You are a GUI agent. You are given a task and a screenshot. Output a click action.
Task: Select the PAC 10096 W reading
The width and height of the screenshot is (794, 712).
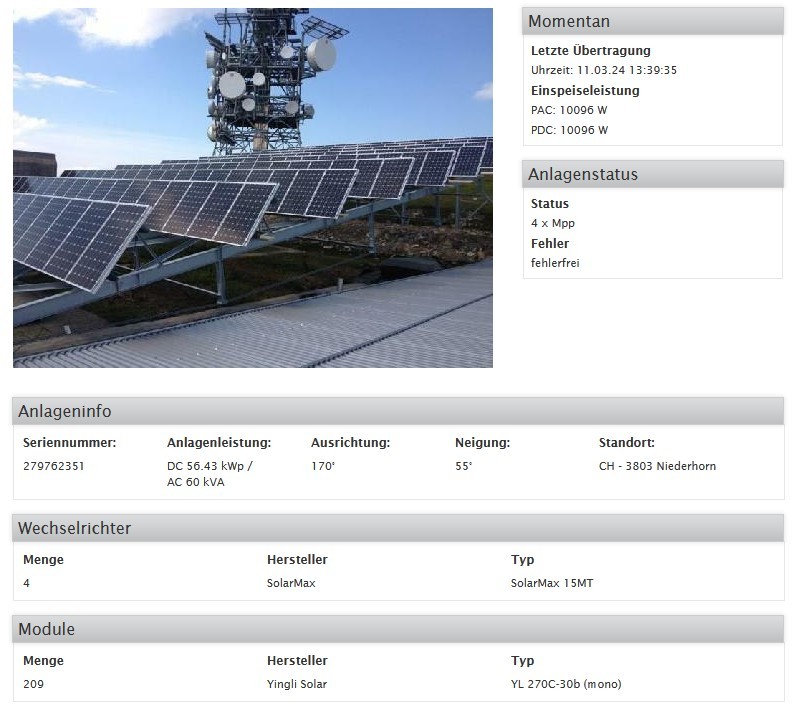(569, 110)
